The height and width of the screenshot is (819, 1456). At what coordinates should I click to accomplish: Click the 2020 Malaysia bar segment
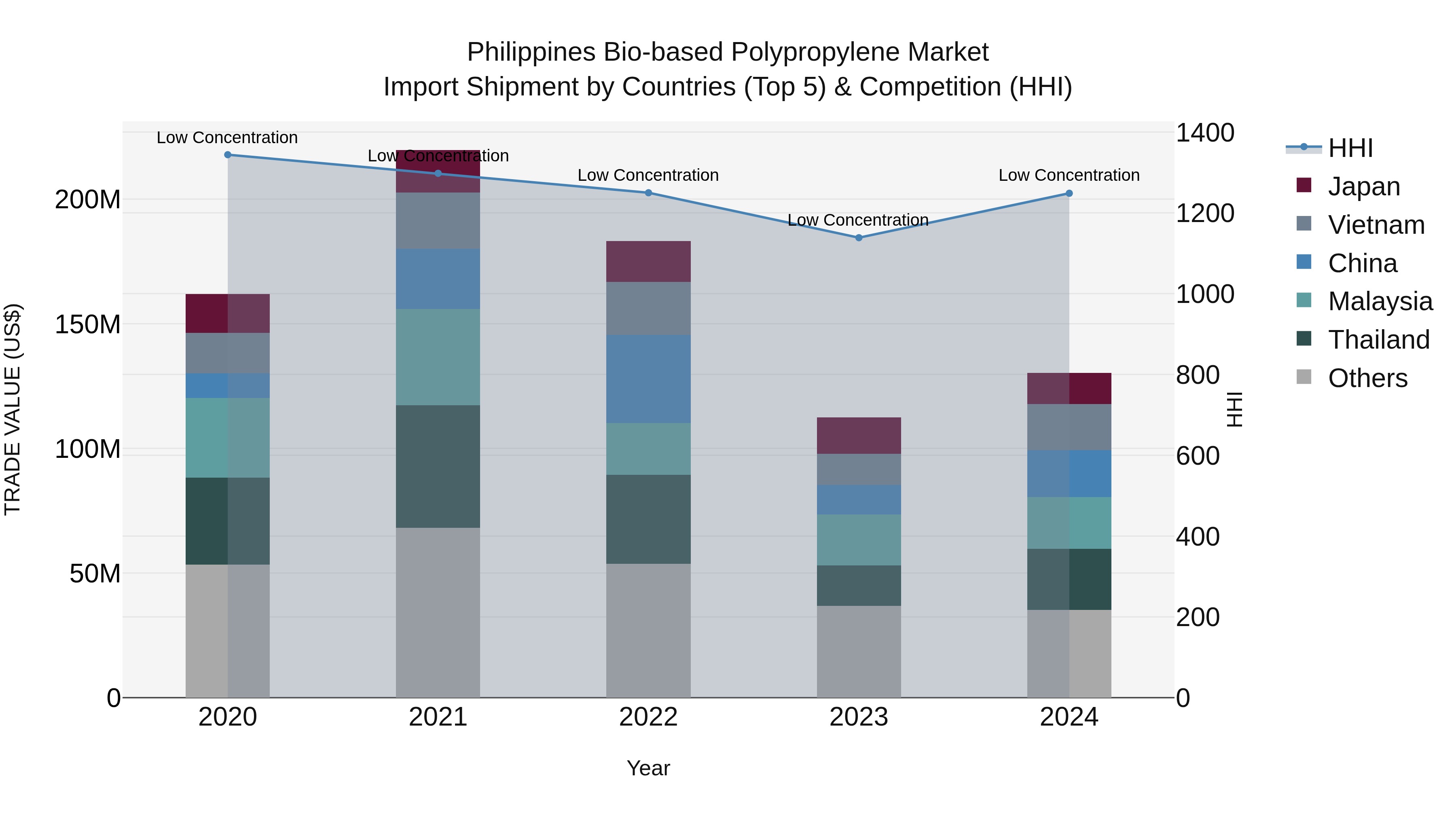228,438
